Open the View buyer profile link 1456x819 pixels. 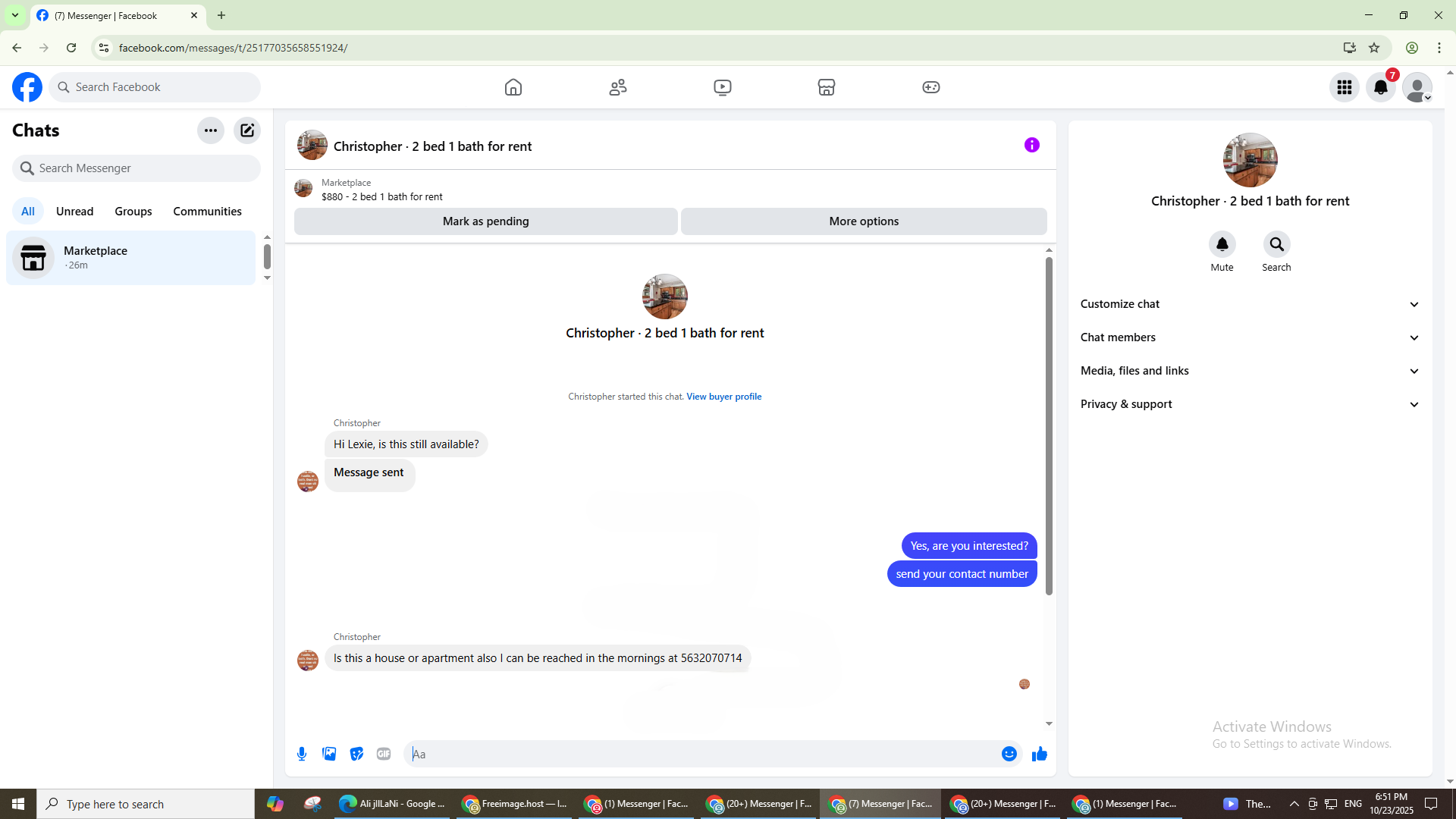[x=723, y=397]
